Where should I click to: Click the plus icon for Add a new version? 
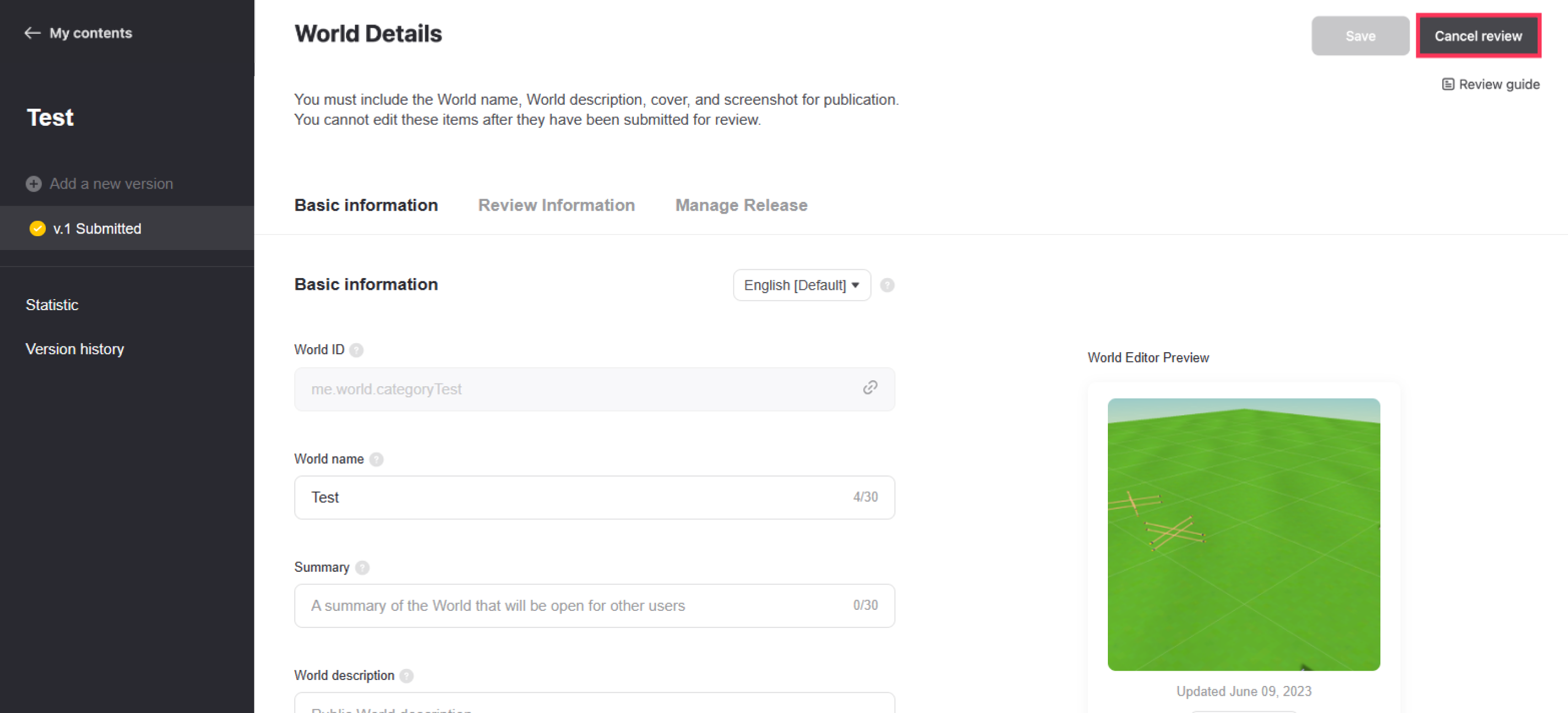click(x=34, y=183)
